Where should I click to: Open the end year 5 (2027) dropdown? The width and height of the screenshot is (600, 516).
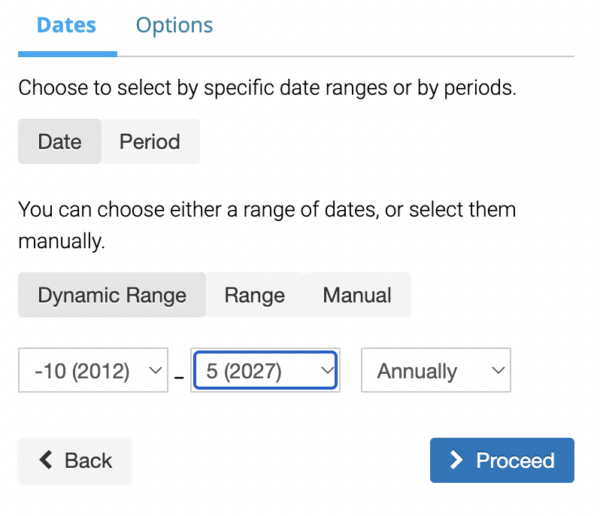(x=265, y=371)
